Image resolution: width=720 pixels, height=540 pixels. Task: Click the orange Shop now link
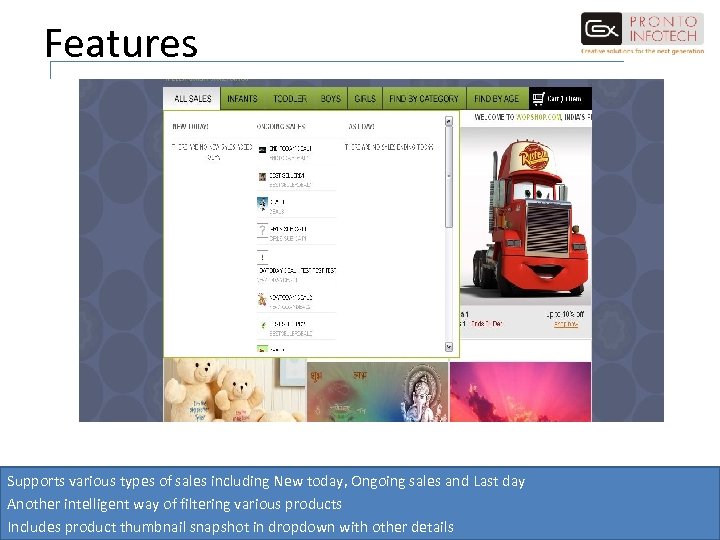(566, 324)
